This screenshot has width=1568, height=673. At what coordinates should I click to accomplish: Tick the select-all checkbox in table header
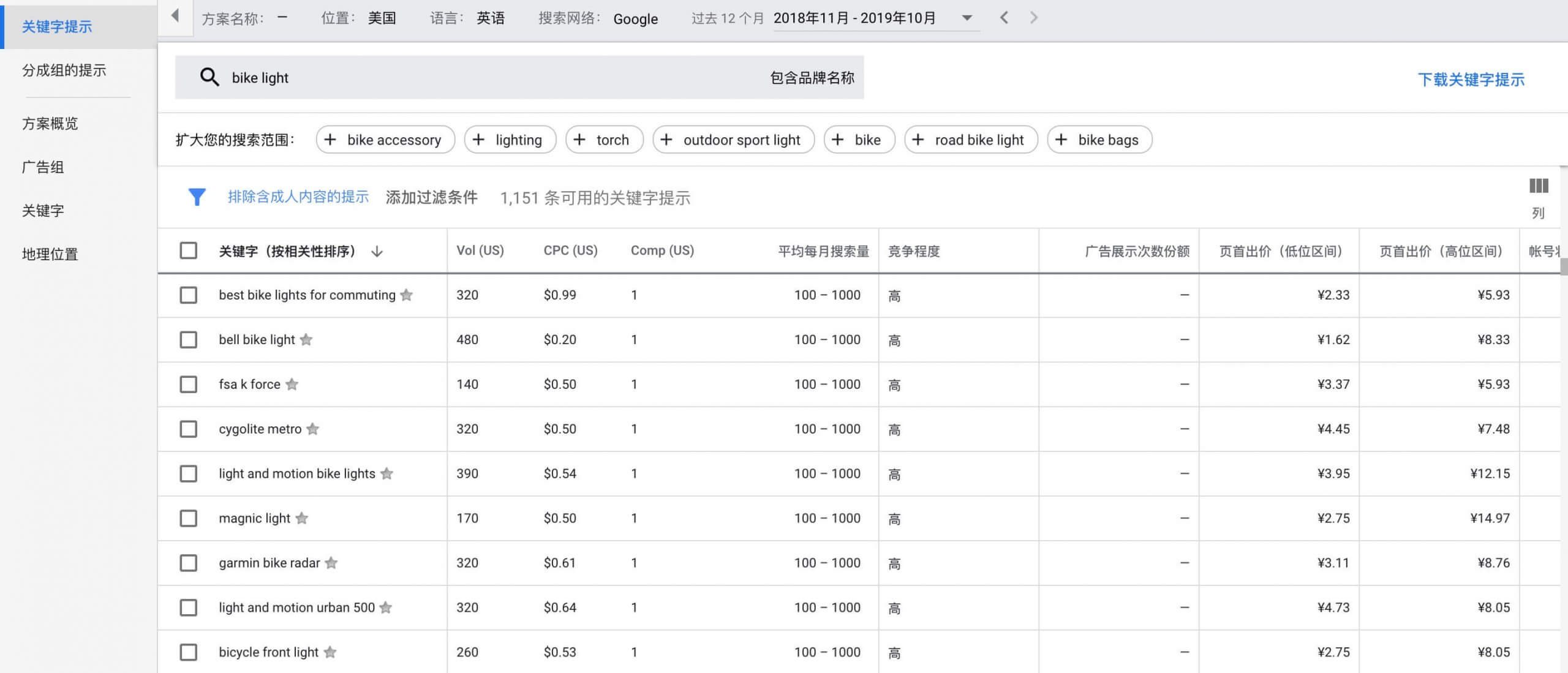[x=189, y=250]
